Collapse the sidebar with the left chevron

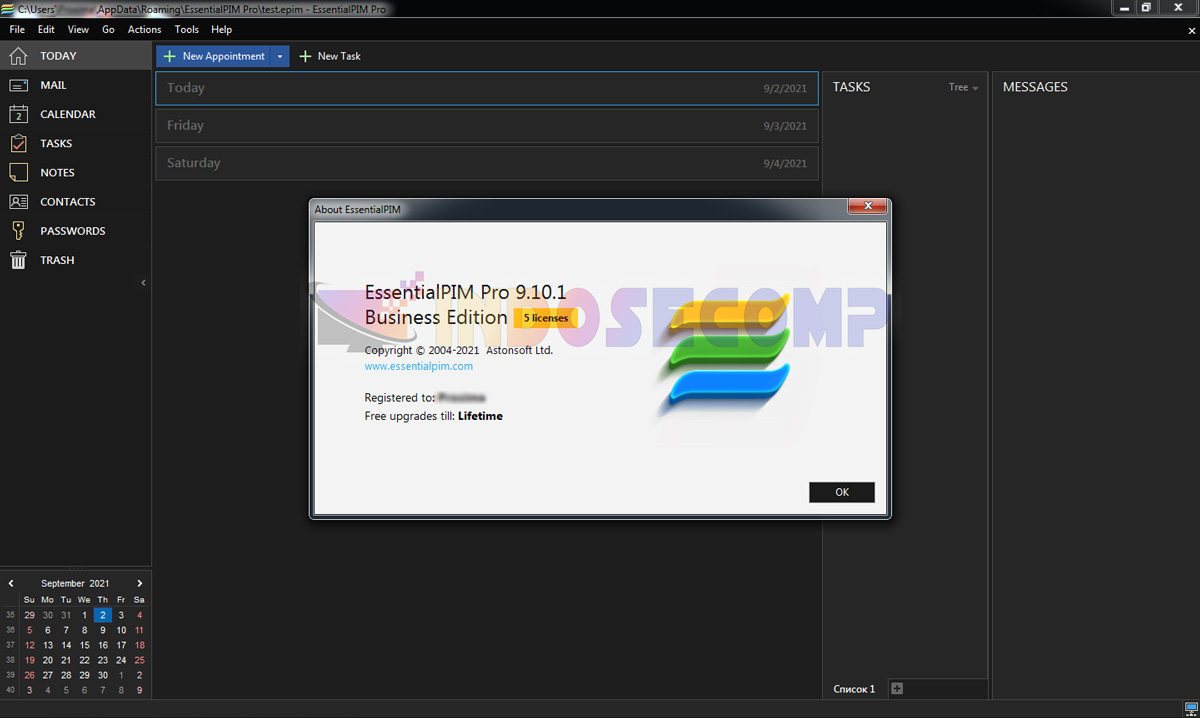(x=143, y=282)
